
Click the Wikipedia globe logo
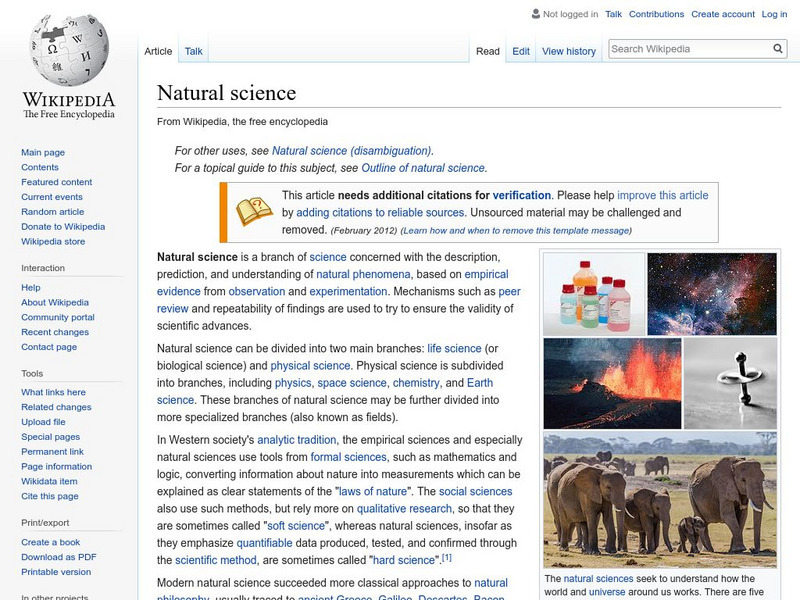tap(68, 50)
